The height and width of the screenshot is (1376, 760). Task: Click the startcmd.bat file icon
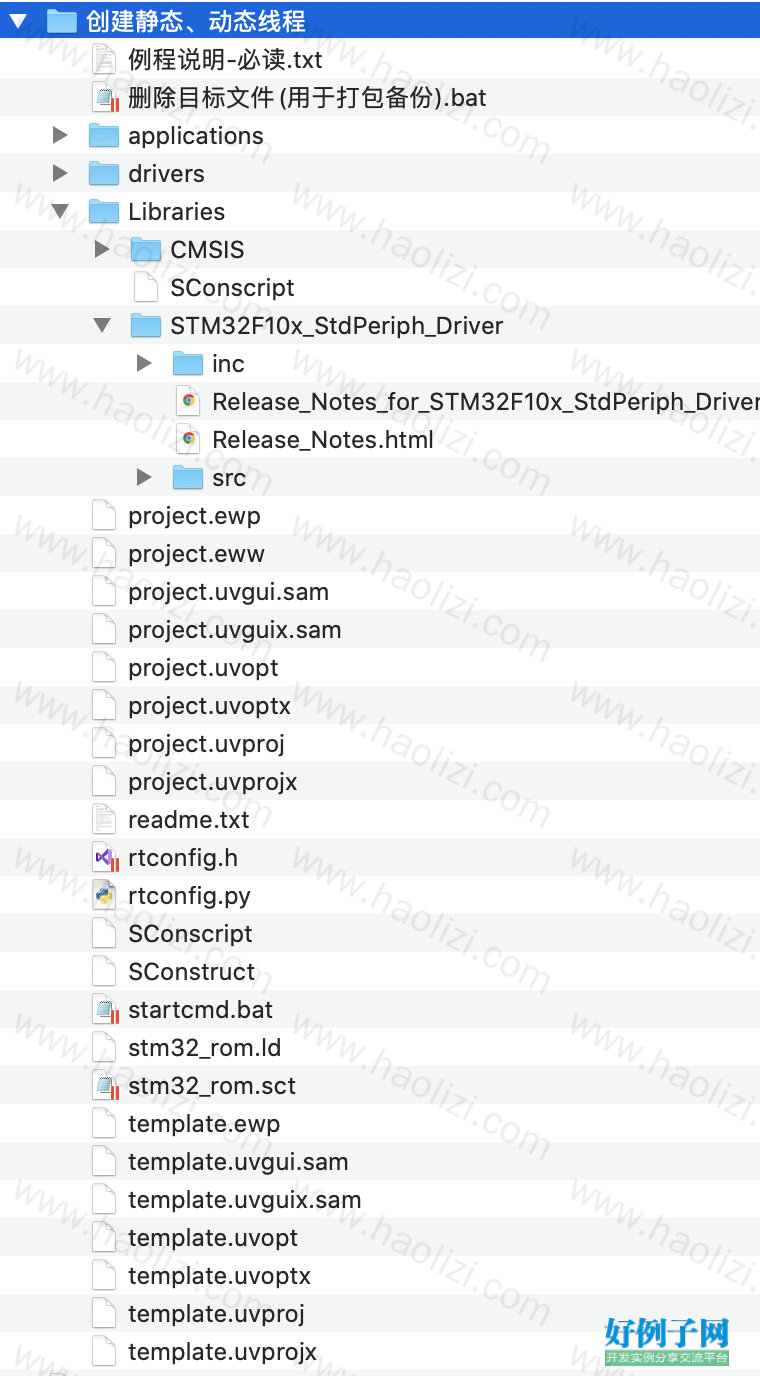pos(105,1009)
